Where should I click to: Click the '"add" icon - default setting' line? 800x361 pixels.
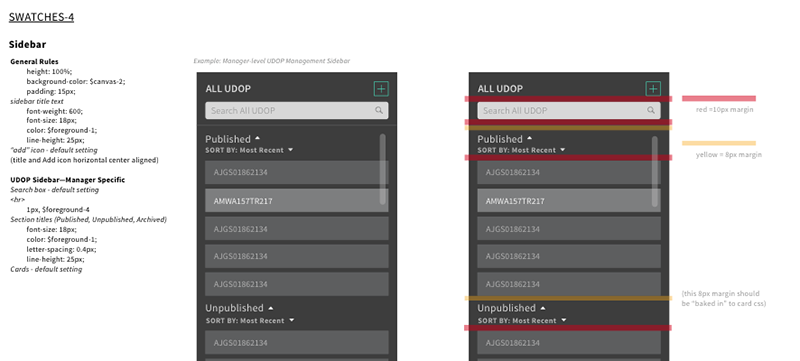point(54,150)
